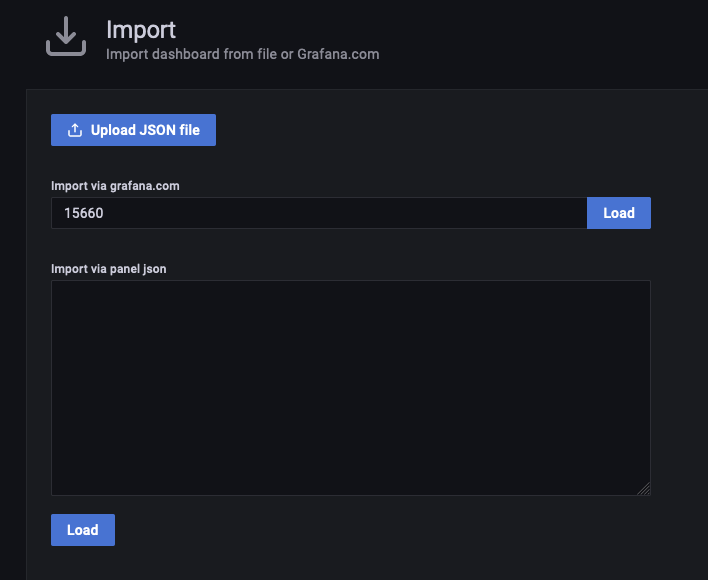Click the 'Upload JSON file' text label
This screenshot has height=580, width=708.
145,130
